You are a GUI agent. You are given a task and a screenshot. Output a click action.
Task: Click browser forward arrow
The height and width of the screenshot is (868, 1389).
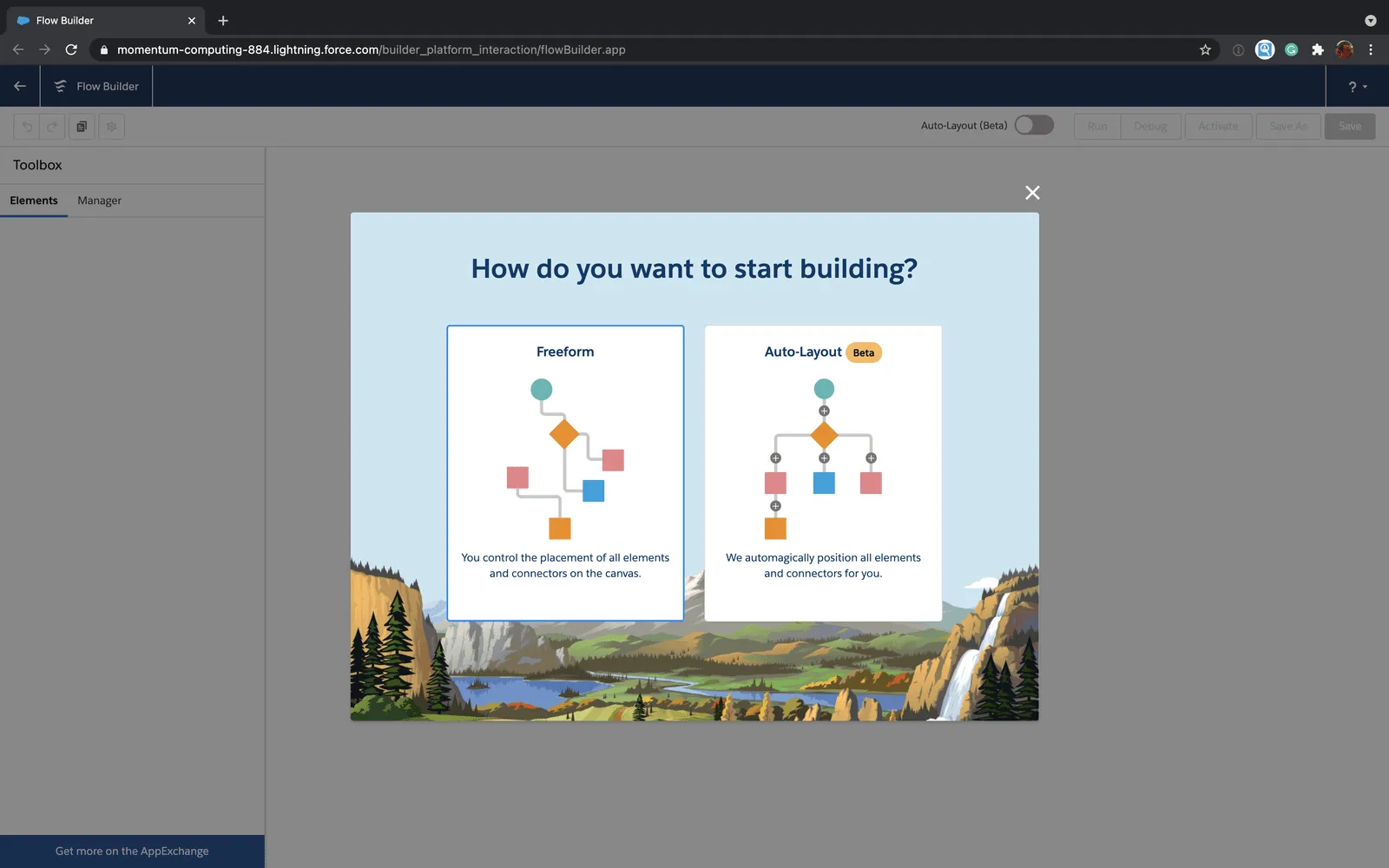[44, 49]
